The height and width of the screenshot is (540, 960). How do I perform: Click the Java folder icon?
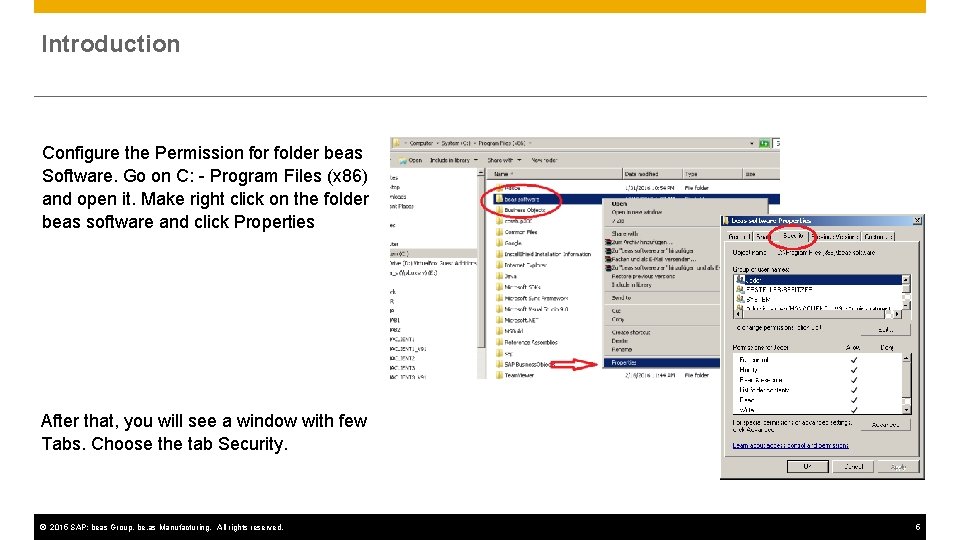(x=499, y=276)
